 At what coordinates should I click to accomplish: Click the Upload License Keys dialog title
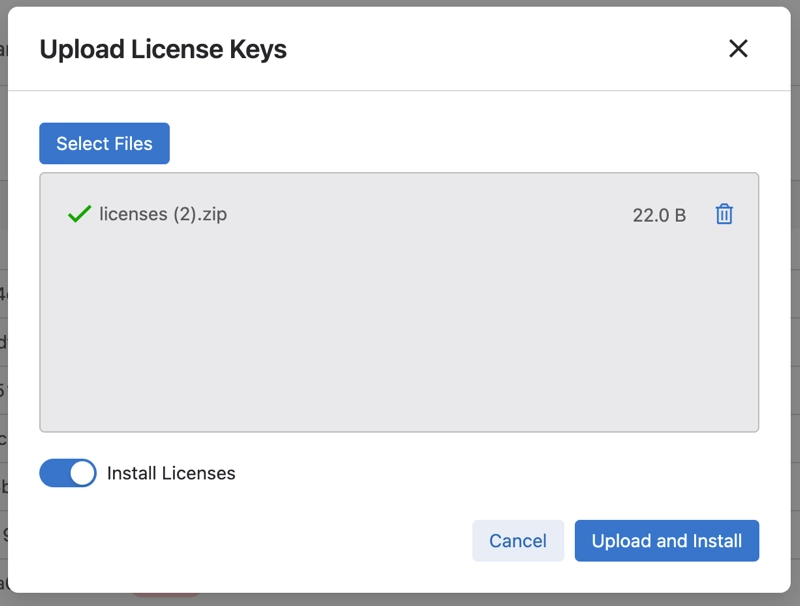(x=163, y=49)
